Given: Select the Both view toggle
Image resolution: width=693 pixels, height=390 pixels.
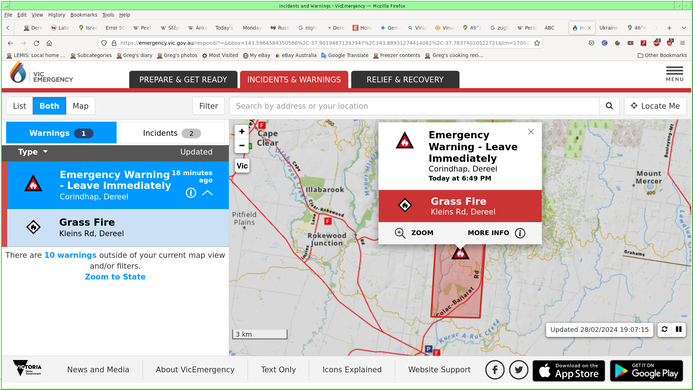Looking at the screenshot, I should point(49,106).
